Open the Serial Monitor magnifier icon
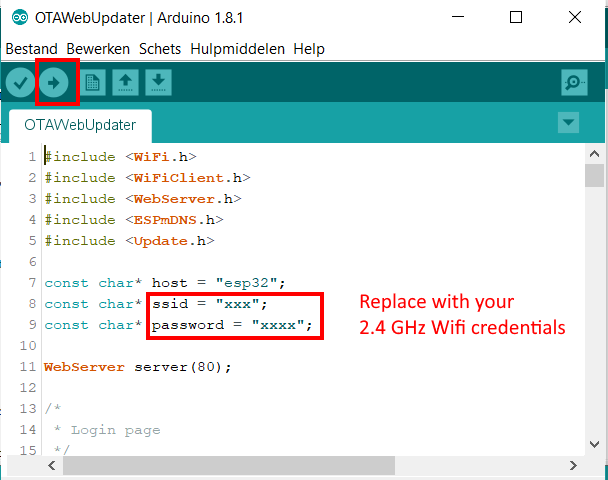The image size is (608, 480). coord(574,82)
